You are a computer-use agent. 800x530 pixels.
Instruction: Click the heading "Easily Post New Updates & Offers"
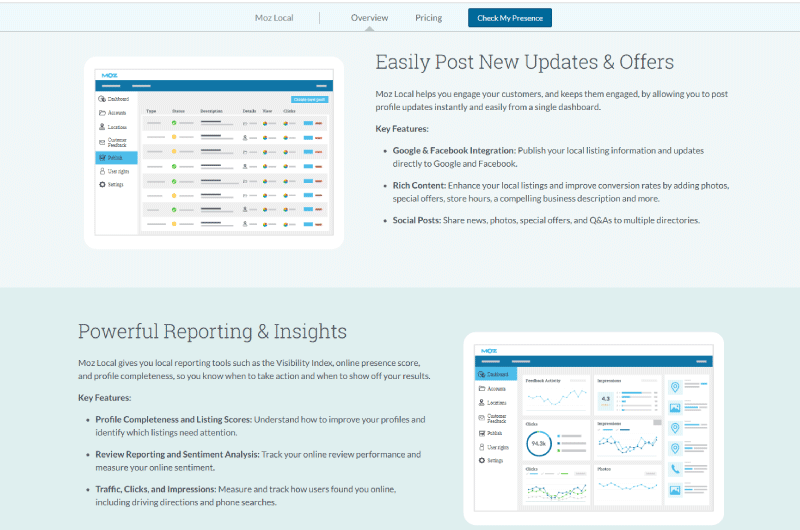(x=524, y=62)
